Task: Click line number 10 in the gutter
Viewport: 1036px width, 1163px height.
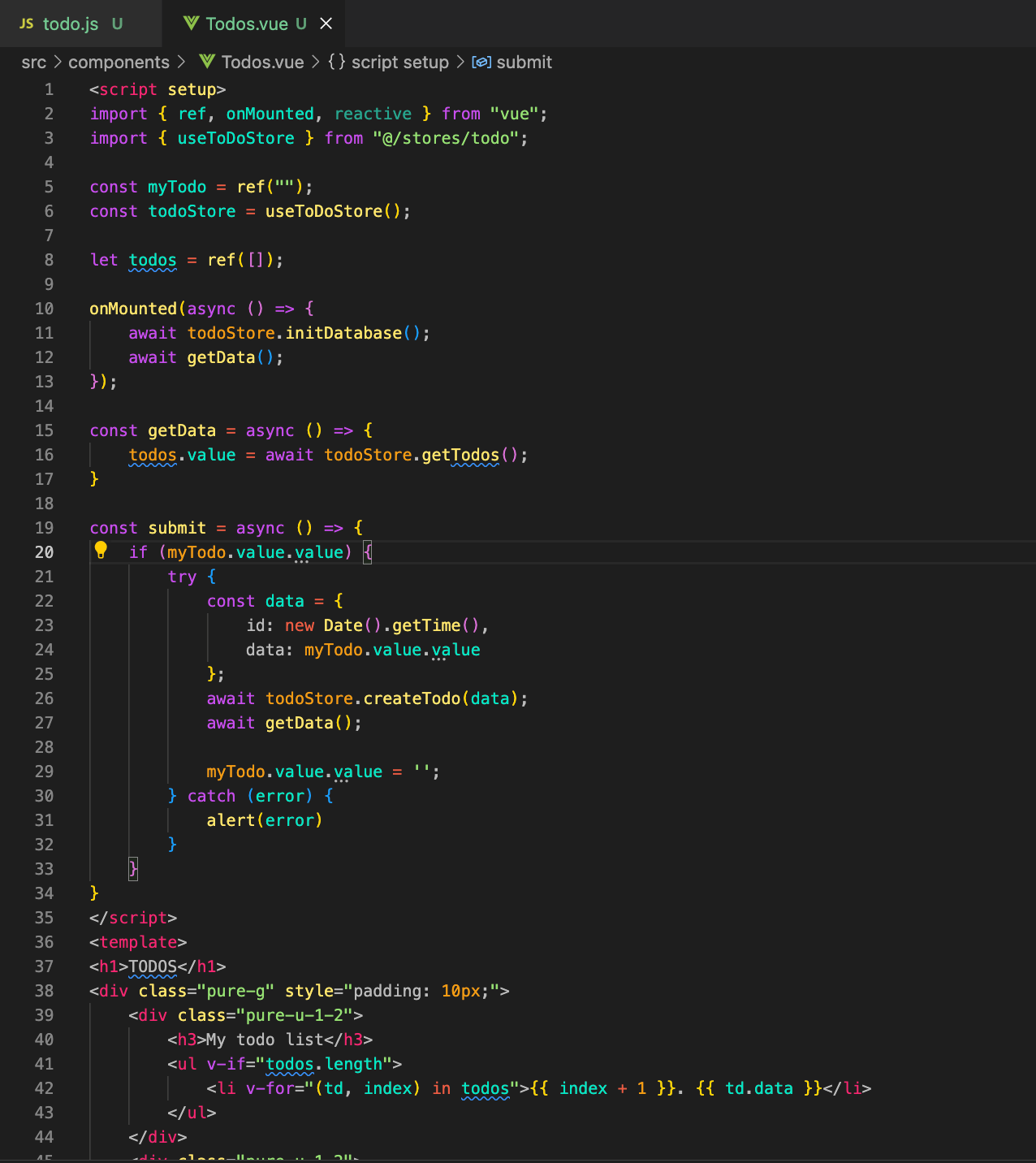Action: [x=45, y=309]
